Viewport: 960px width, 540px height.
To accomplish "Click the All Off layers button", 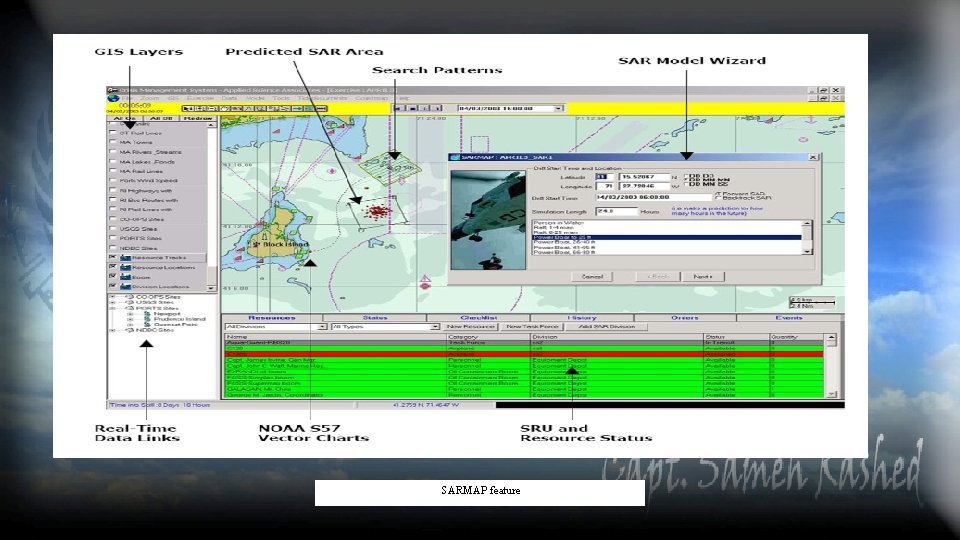I will [161, 118].
